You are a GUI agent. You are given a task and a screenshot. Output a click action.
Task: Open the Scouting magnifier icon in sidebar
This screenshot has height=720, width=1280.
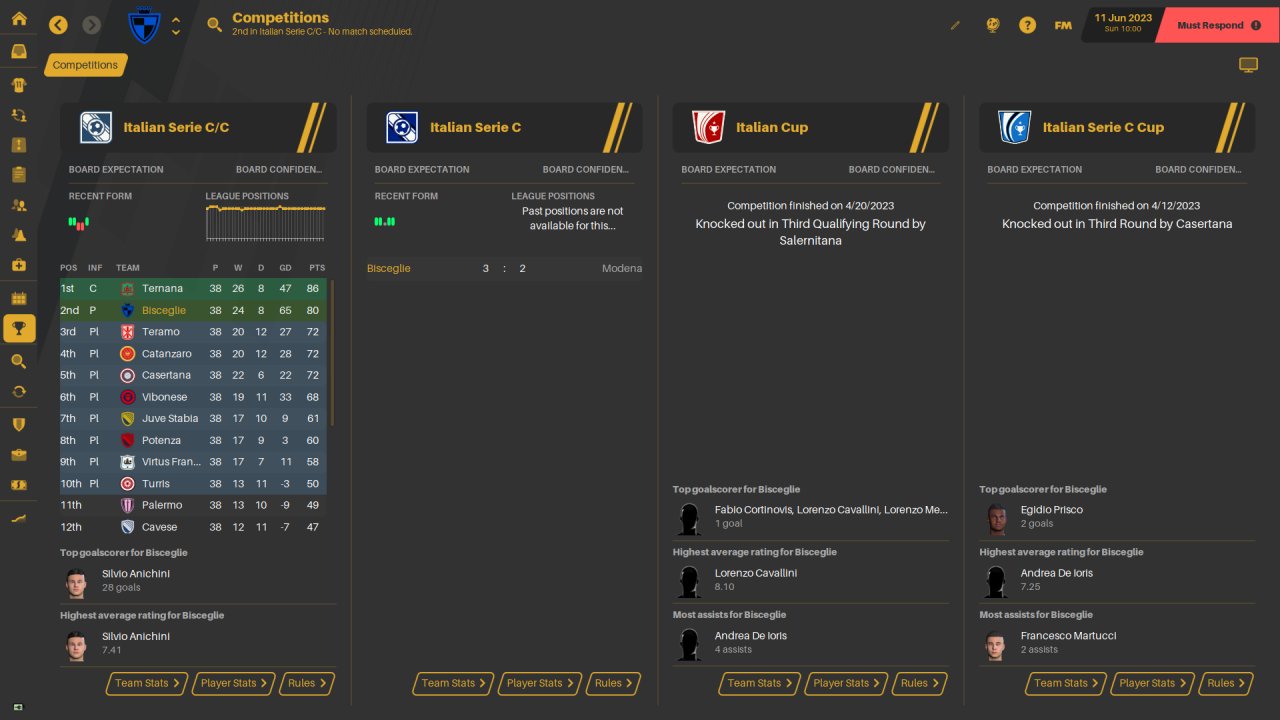(x=19, y=361)
